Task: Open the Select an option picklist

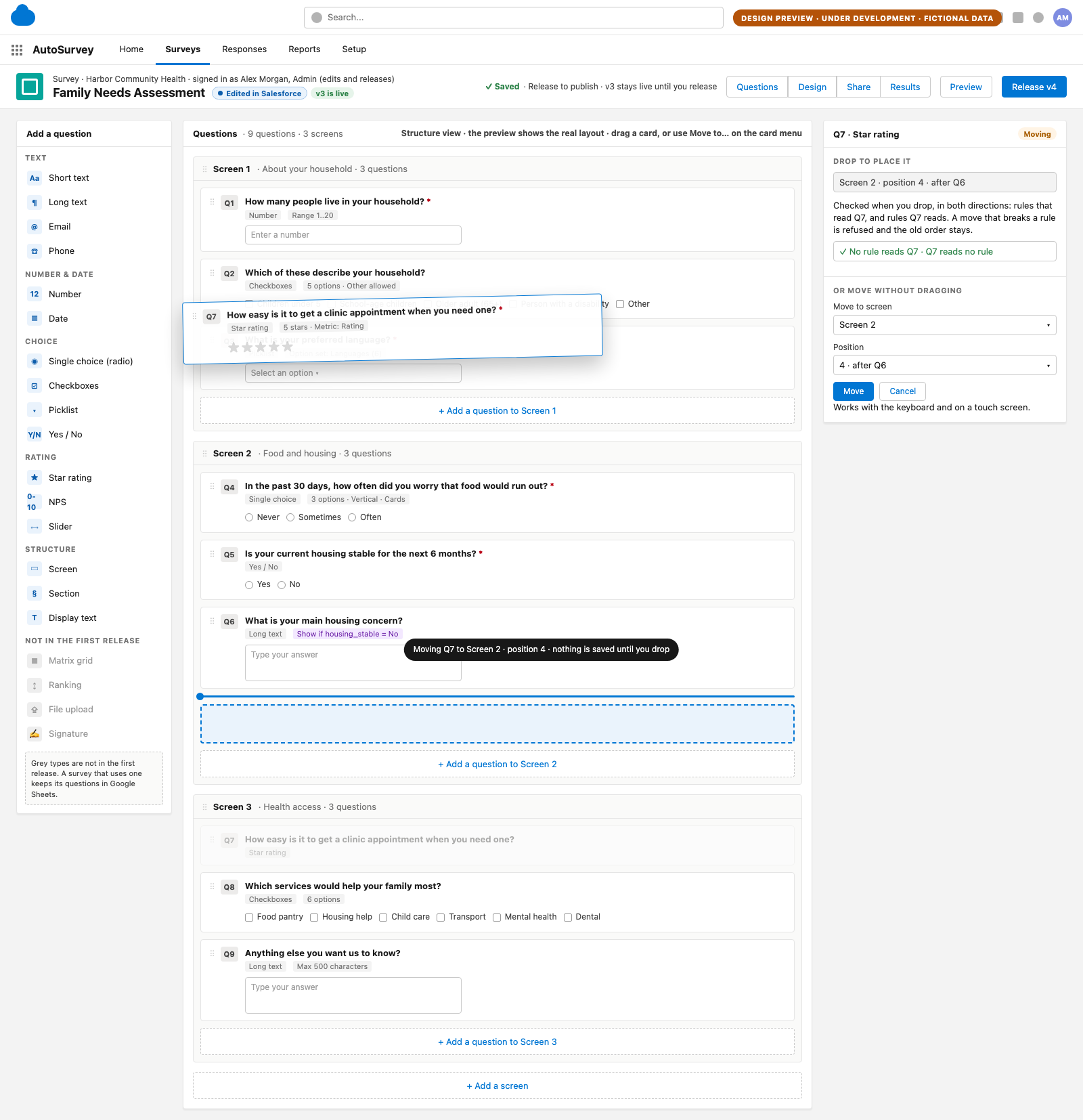Action: (353, 373)
